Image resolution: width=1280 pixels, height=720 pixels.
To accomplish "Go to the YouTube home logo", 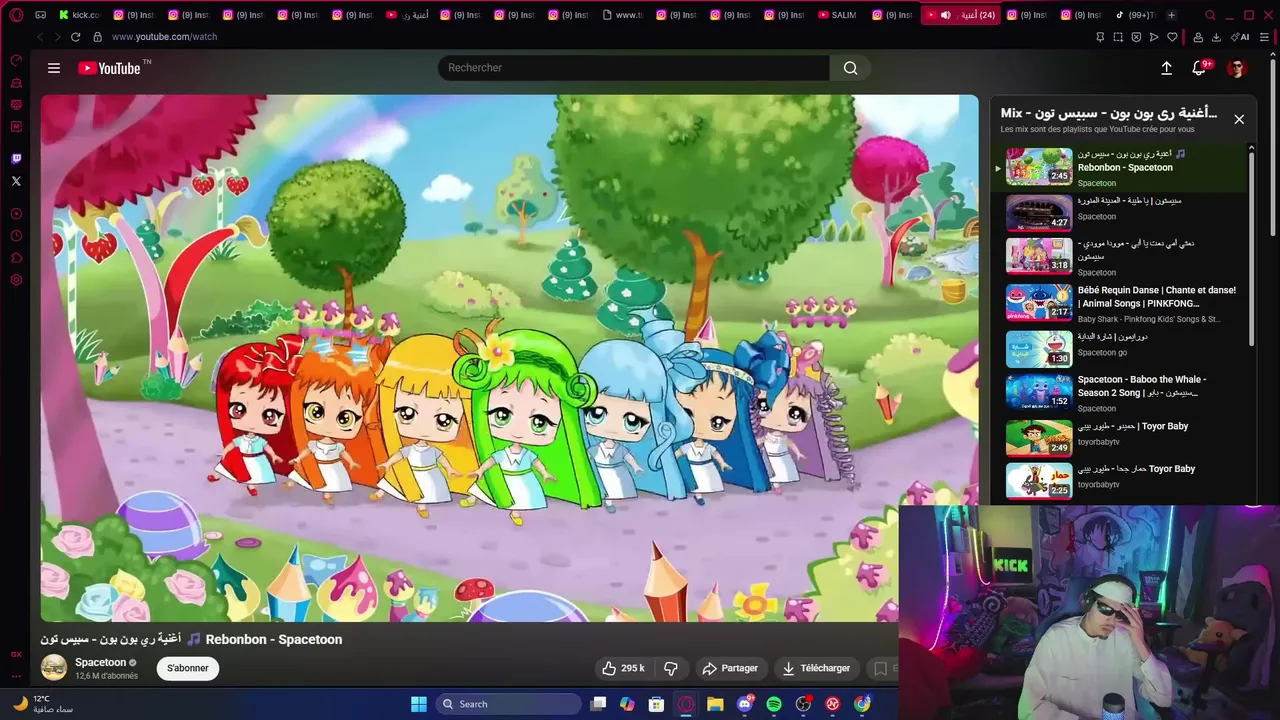I will click(x=110, y=68).
